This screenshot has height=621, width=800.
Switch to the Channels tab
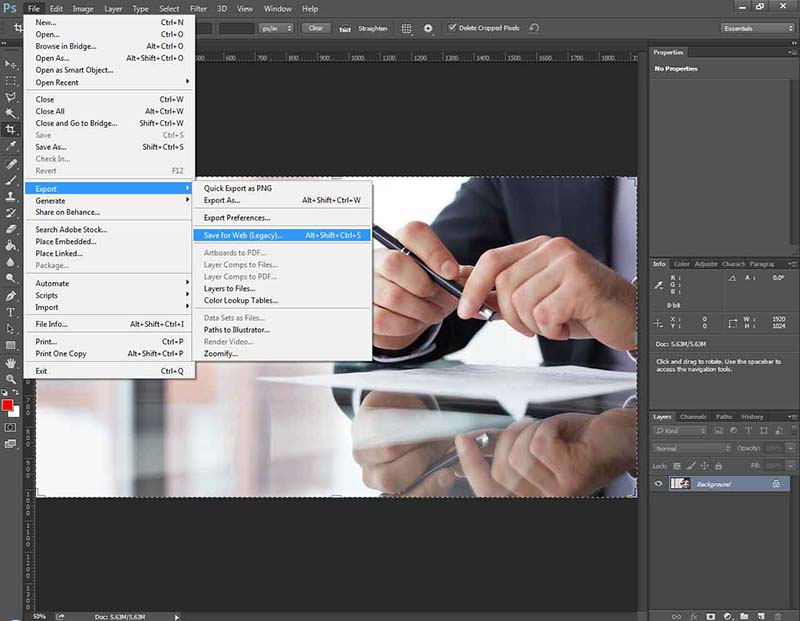click(693, 417)
